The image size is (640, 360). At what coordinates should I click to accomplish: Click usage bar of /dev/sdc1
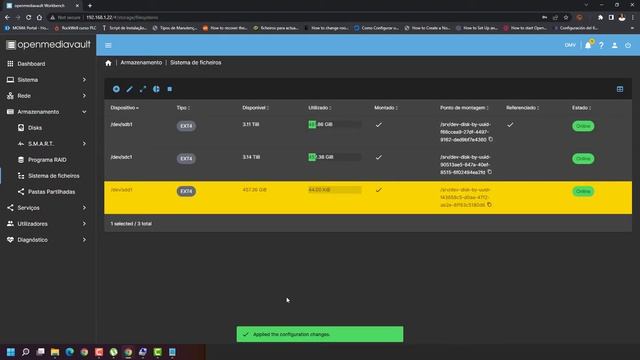tap(335, 157)
